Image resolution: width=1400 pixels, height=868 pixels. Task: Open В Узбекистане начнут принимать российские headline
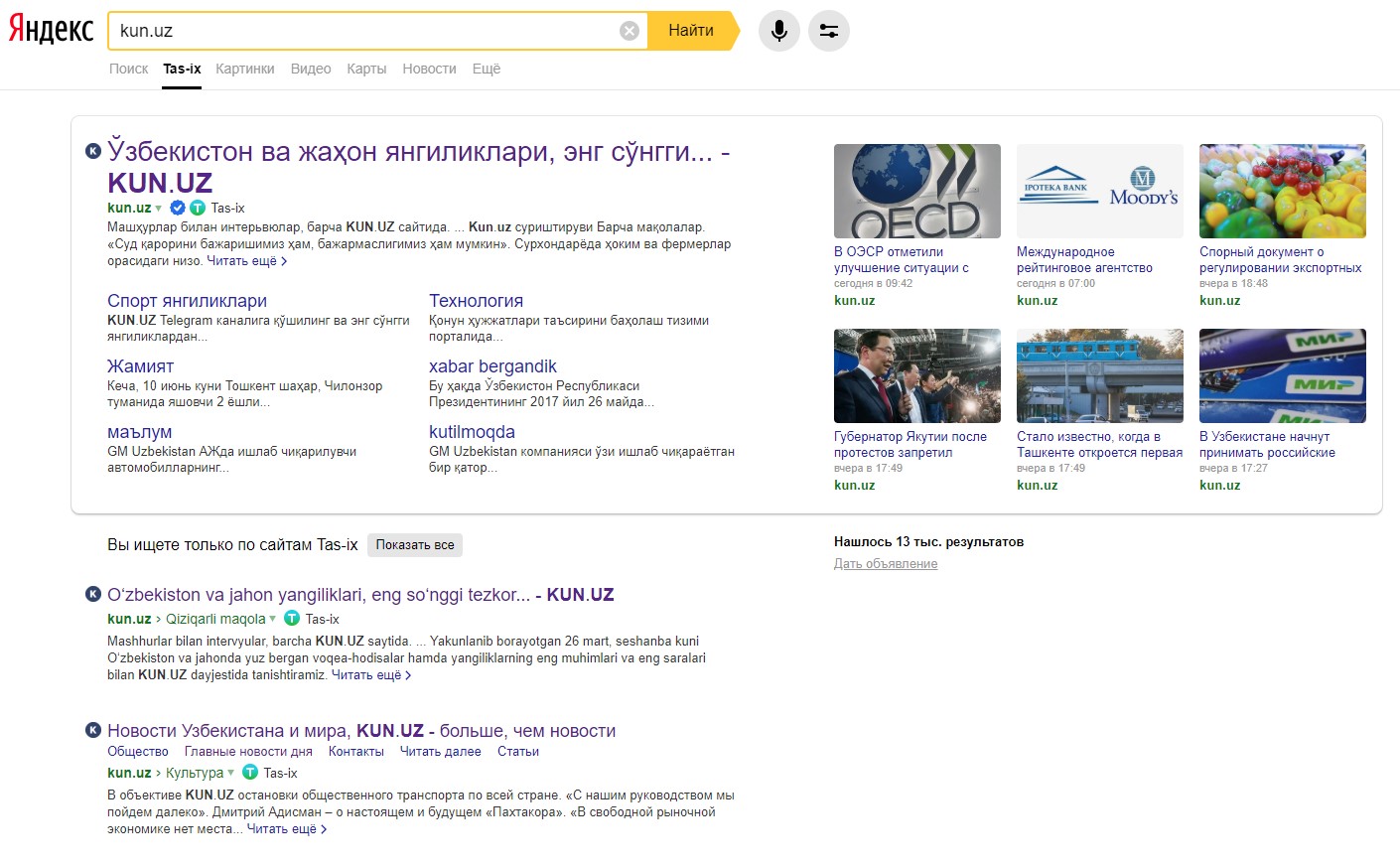click(x=1267, y=445)
